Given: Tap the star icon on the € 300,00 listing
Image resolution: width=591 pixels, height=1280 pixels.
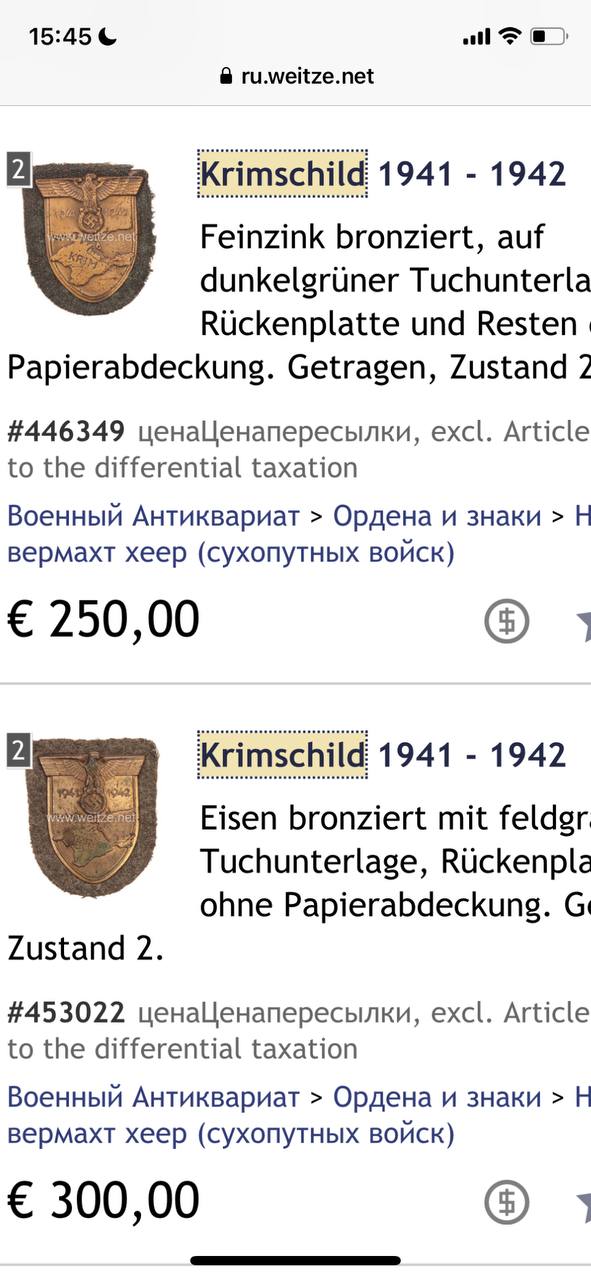Looking at the screenshot, I should point(583,1203).
